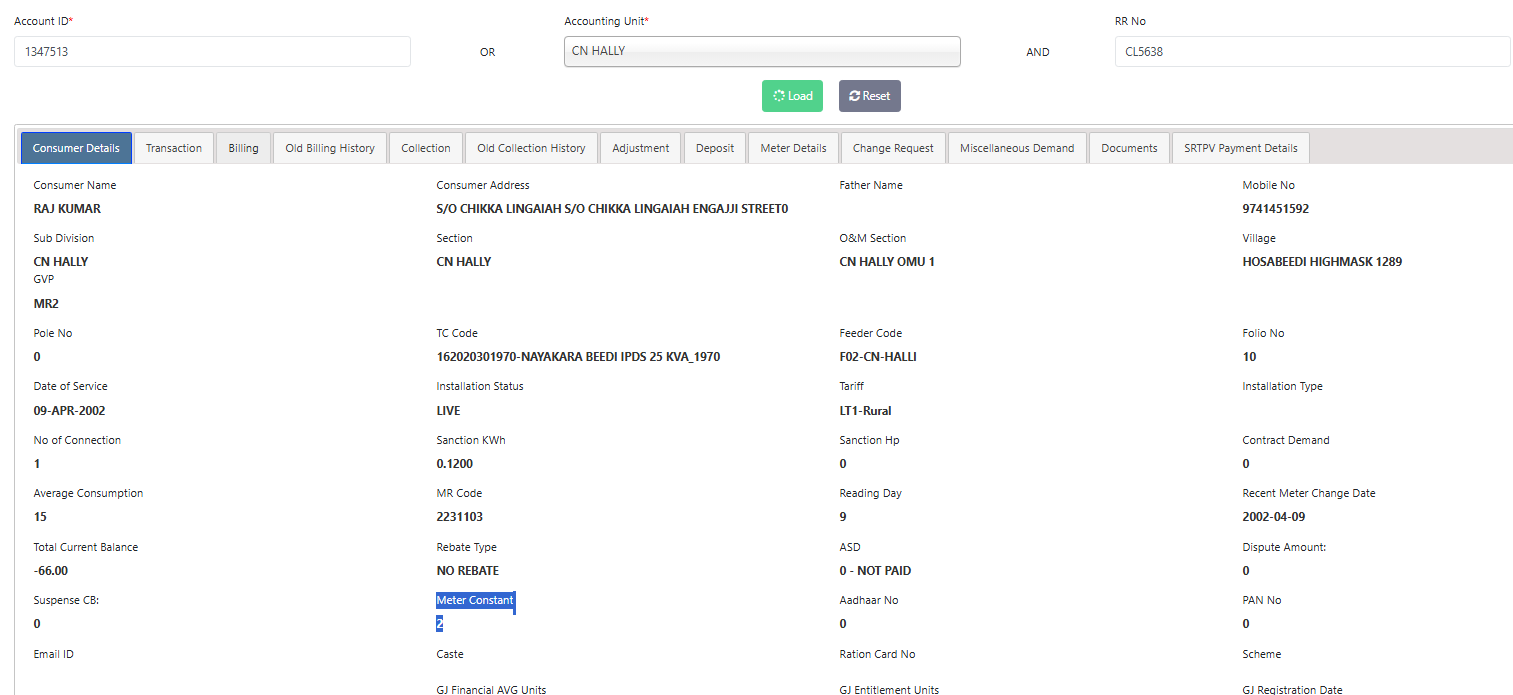
Task: Switch to Miscellaneous Demand tab
Action: tap(1017, 148)
